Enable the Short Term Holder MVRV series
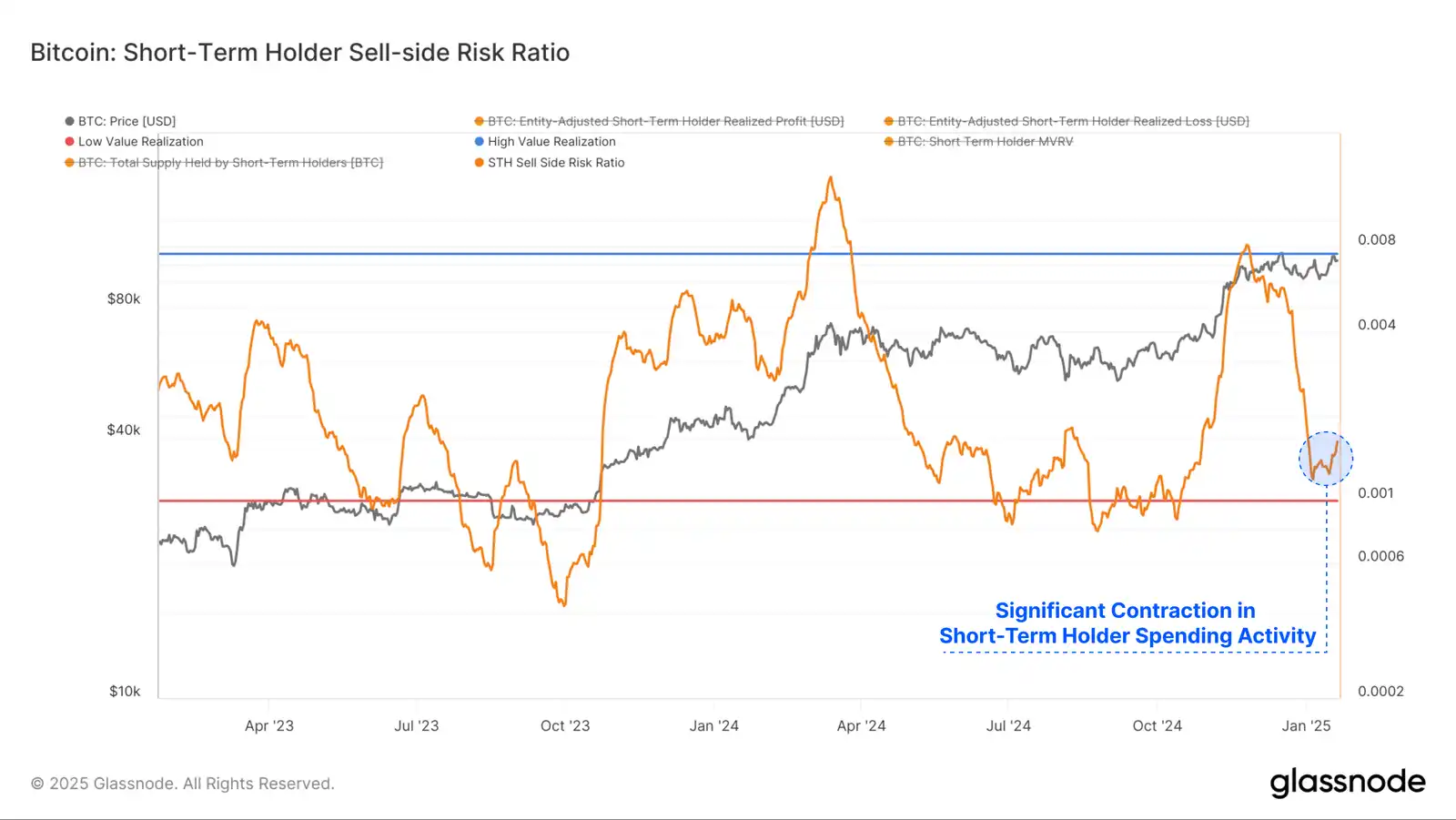 pyautogui.click(x=979, y=142)
